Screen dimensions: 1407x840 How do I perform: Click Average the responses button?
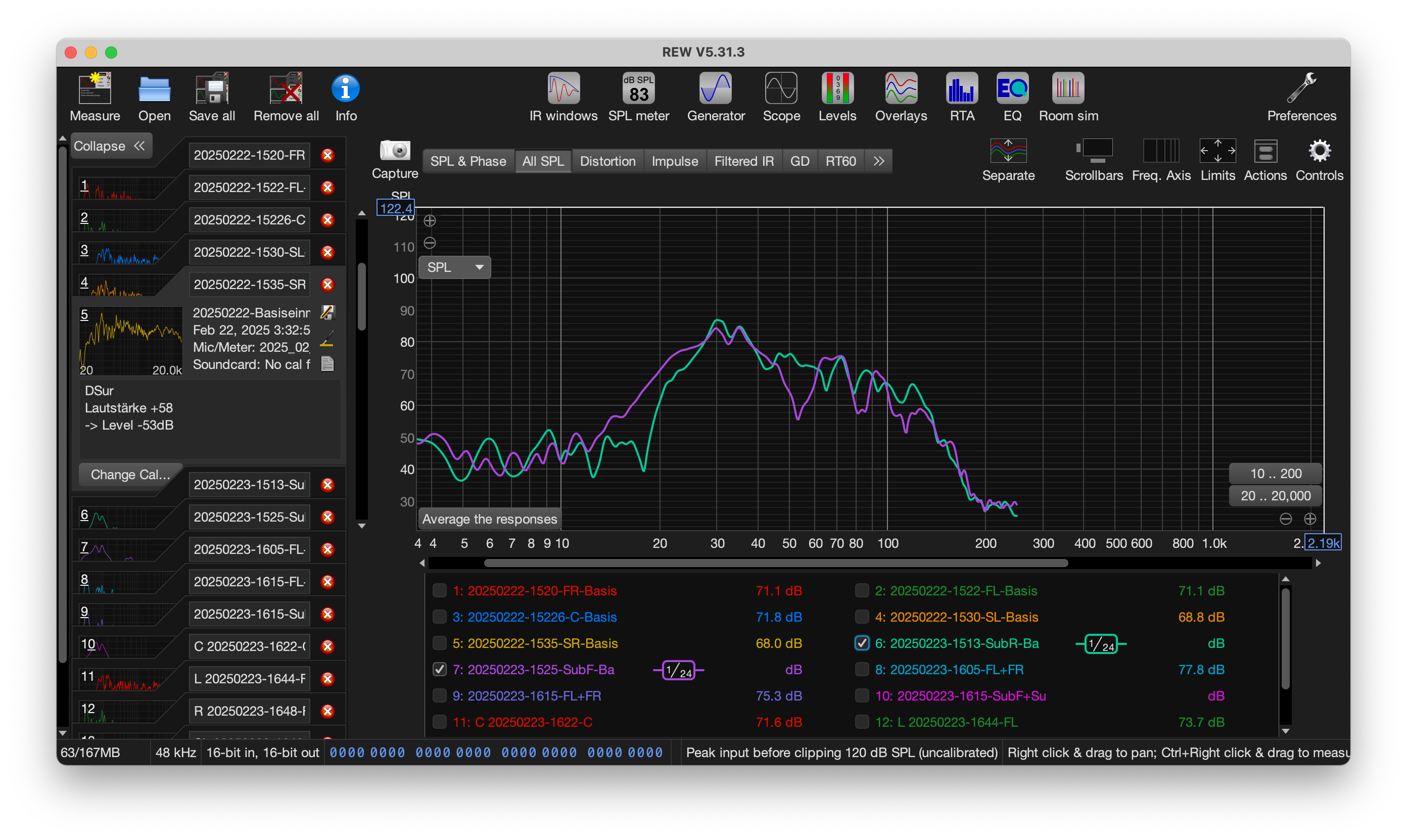tap(490, 519)
